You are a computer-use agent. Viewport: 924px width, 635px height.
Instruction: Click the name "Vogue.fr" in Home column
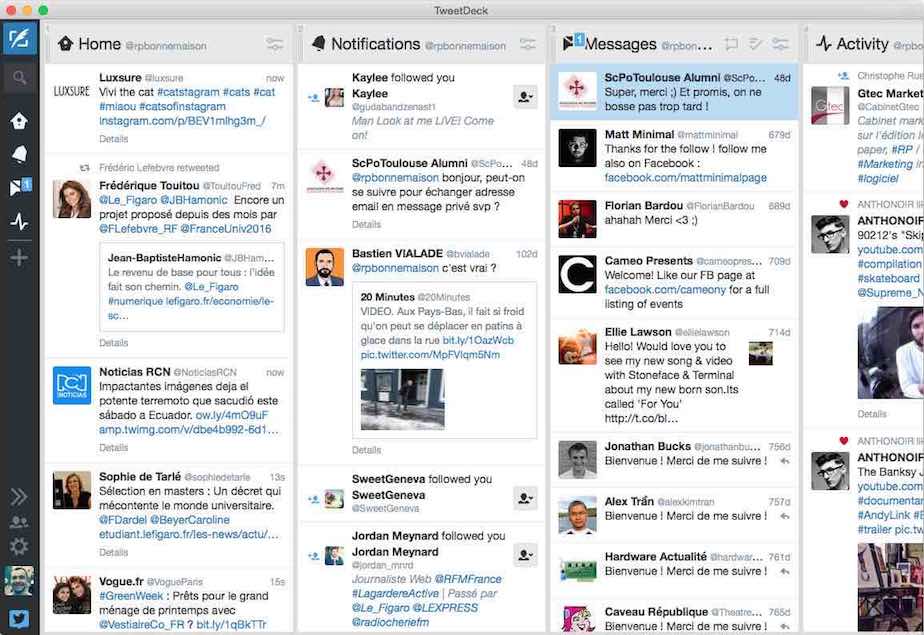click(x=121, y=582)
